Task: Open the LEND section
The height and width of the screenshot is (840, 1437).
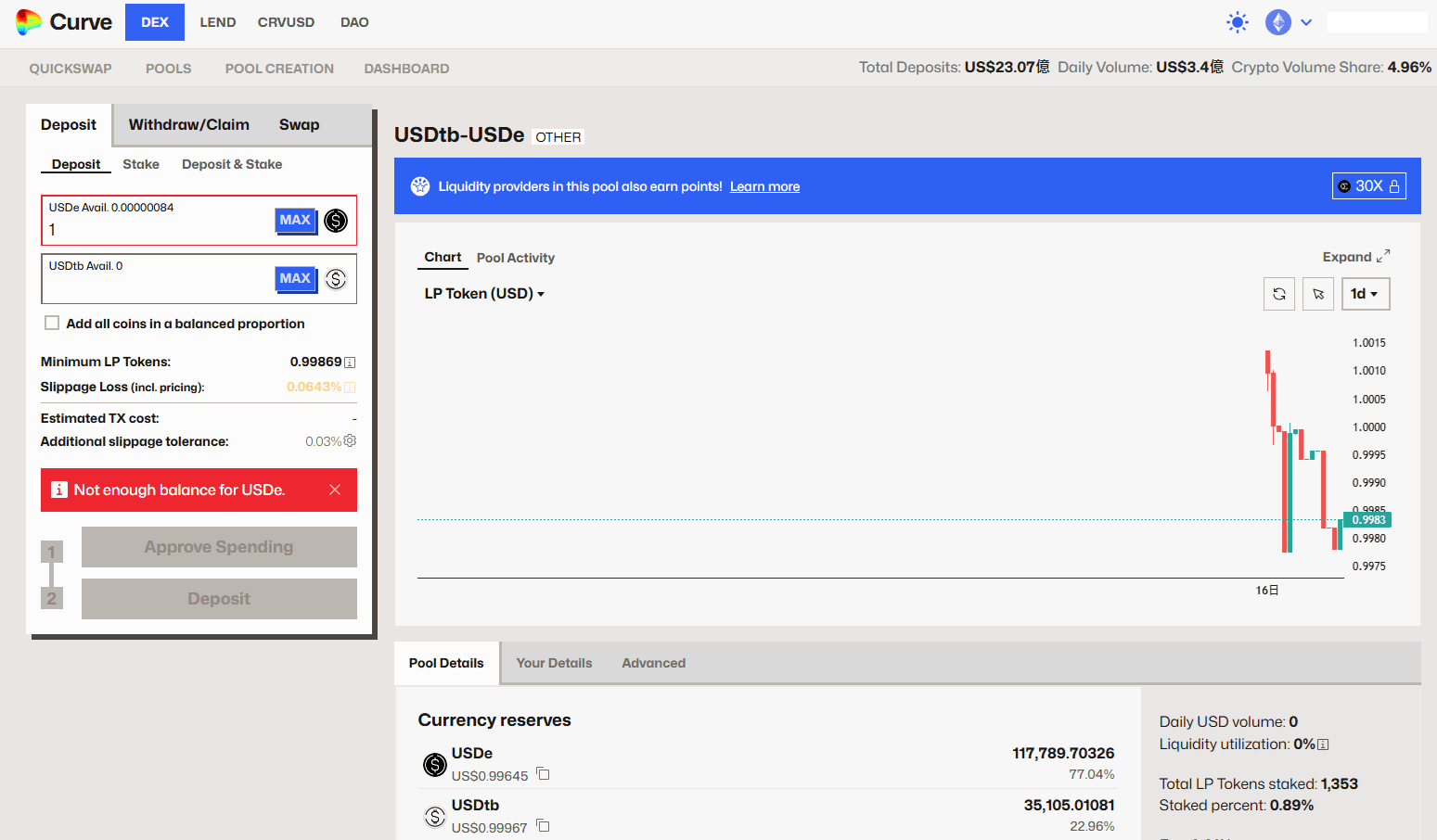Action: point(218,22)
